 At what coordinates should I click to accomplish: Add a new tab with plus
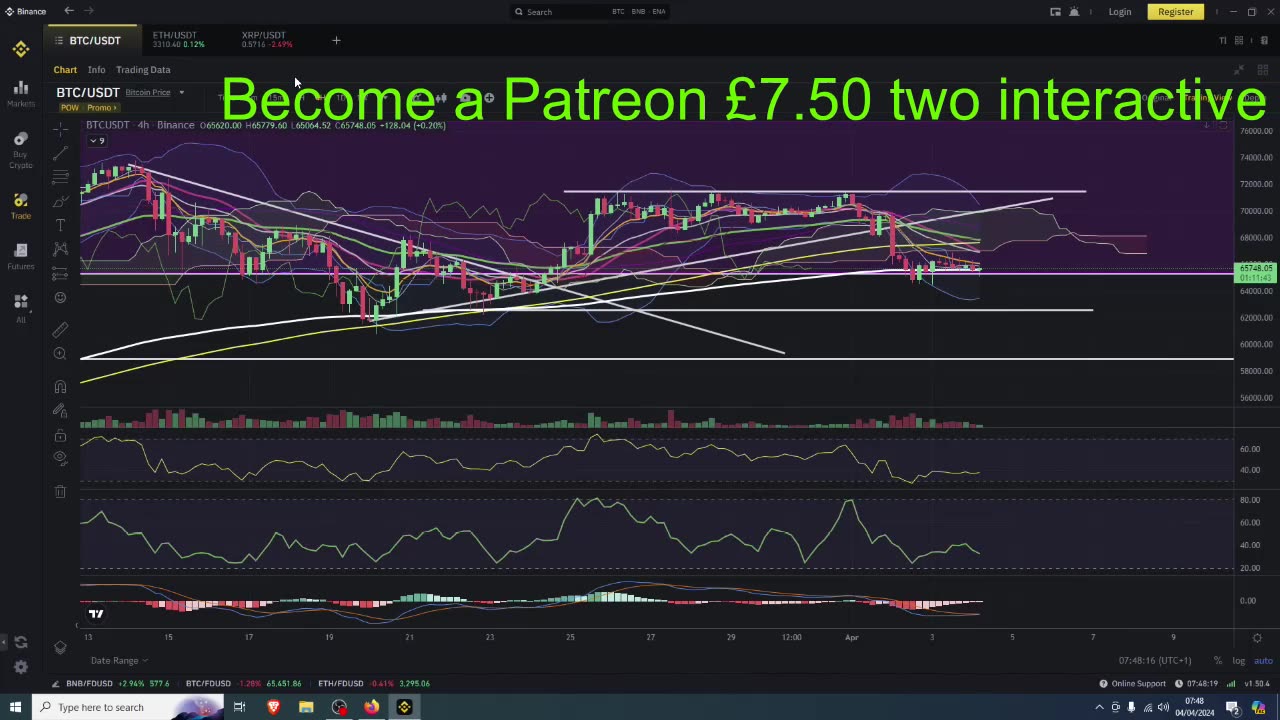pos(336,41)
